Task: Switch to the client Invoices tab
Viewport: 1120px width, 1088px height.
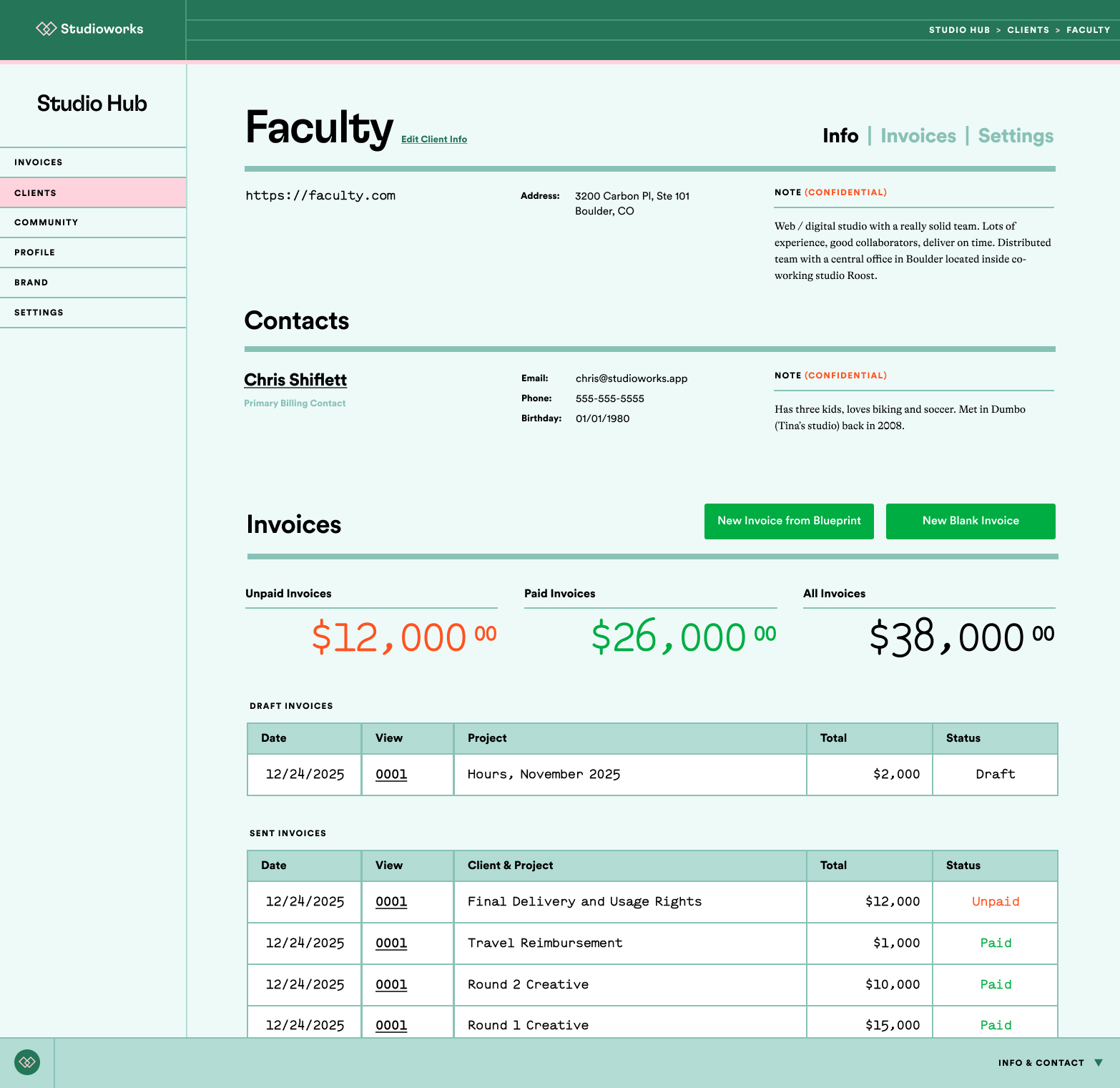Action: (x=918, y=136)
